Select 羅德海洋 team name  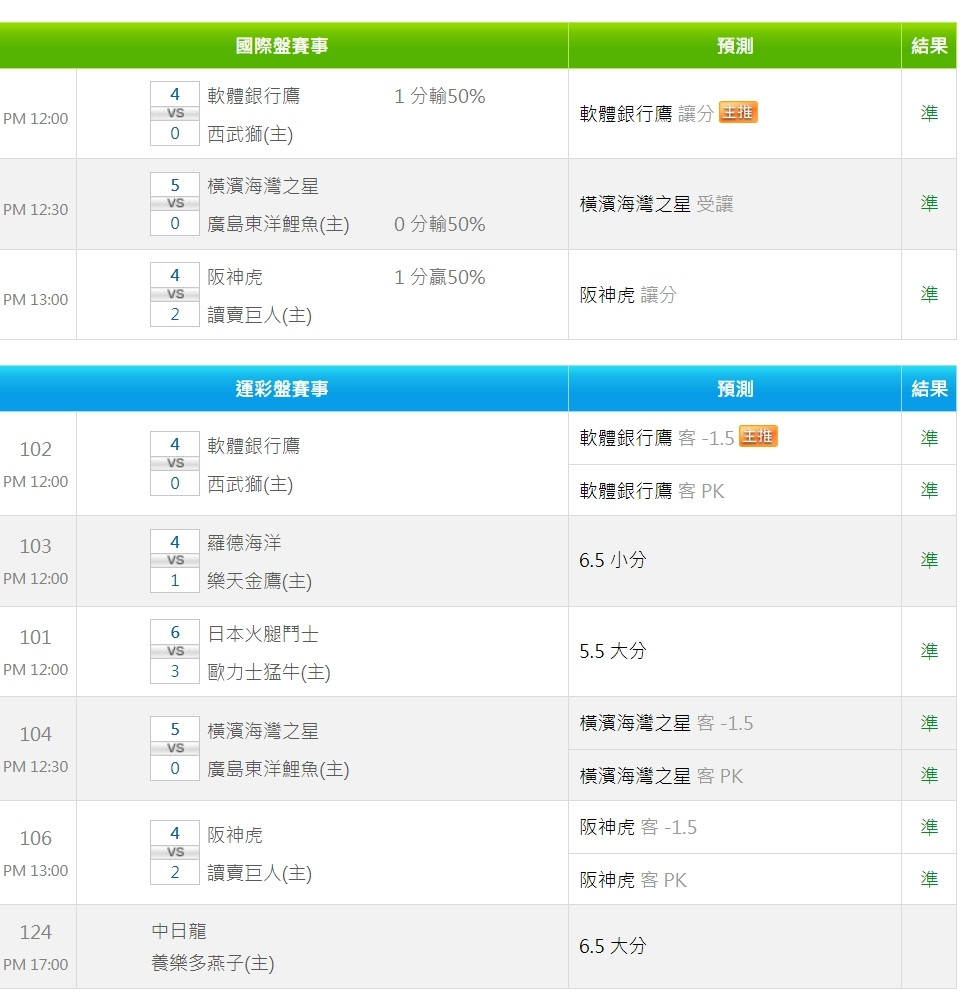tap(244, 543)
